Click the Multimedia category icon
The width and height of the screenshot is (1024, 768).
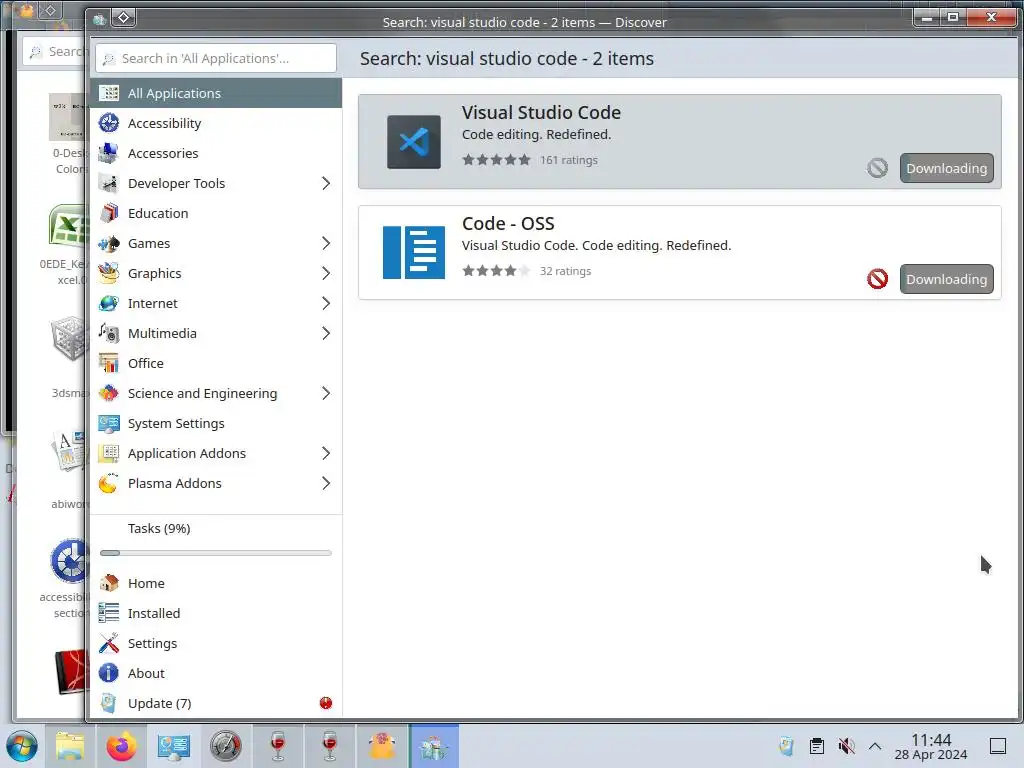108,334
